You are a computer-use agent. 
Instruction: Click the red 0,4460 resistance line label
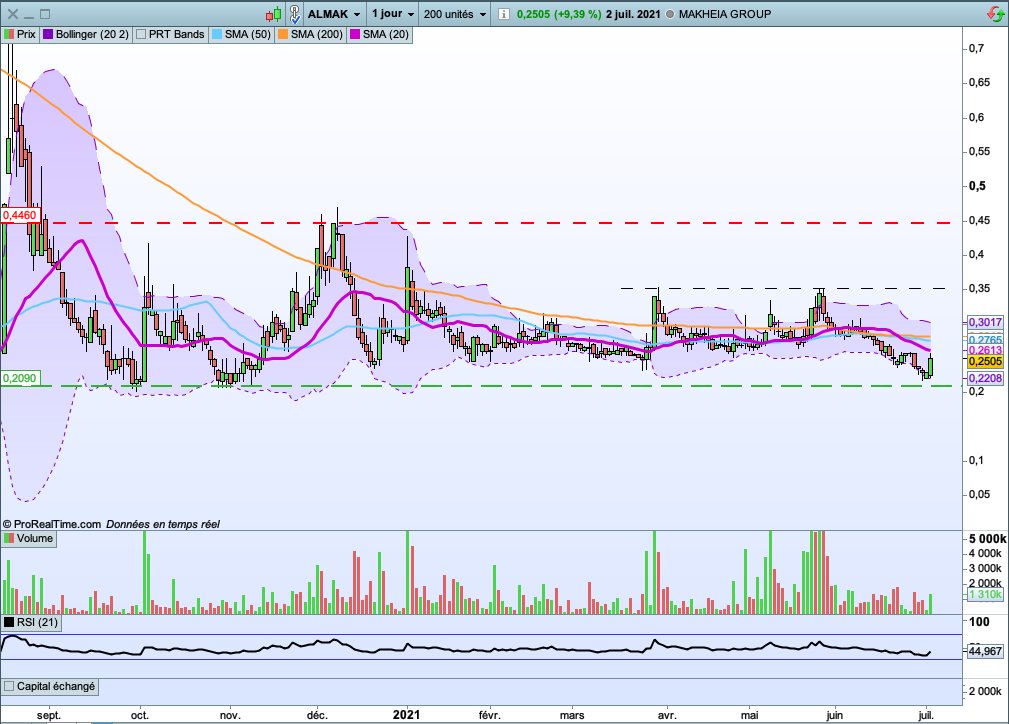(20, 215)
